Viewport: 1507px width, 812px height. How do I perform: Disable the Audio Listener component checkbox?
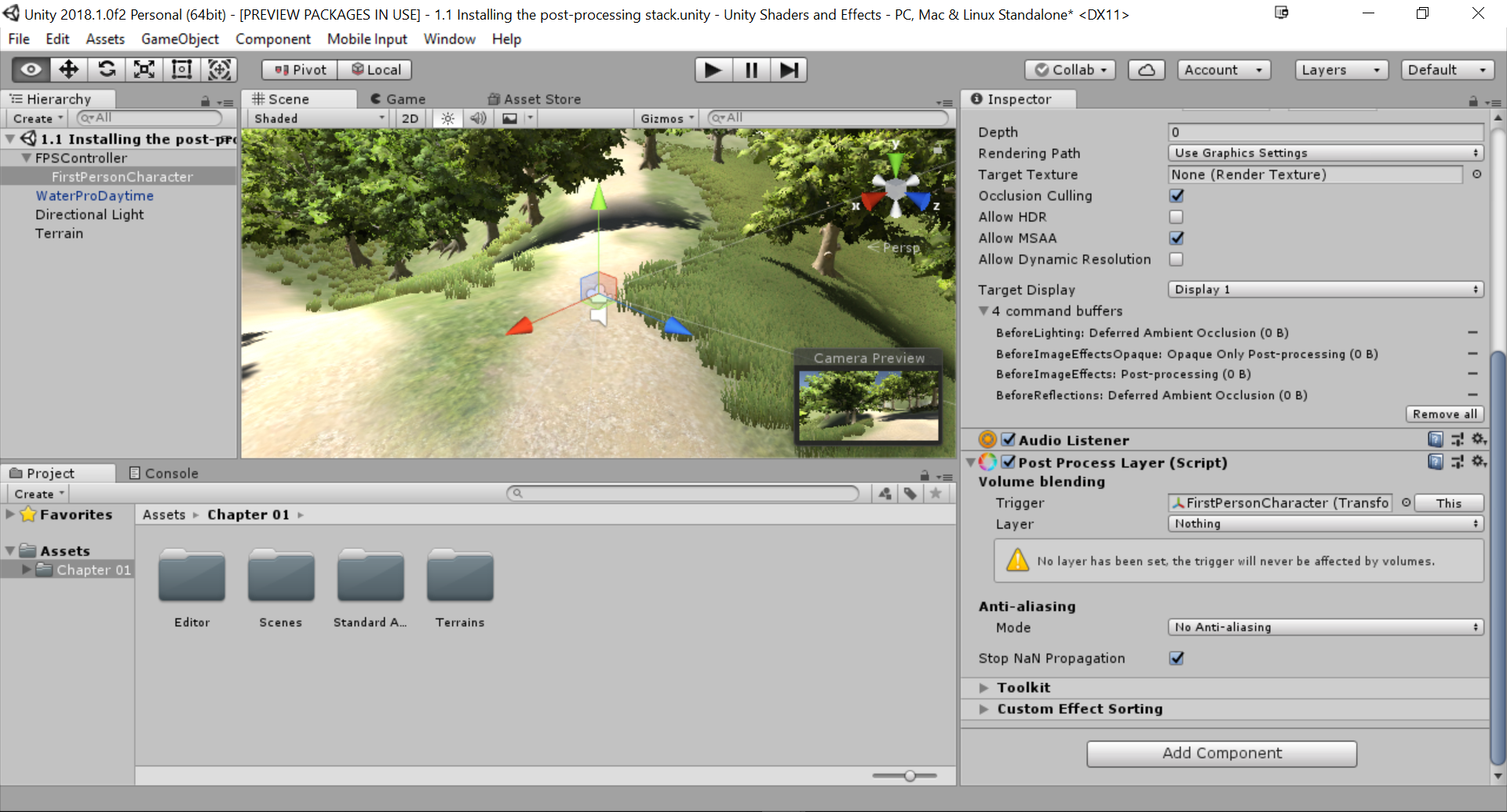(x=1009, y=439)
